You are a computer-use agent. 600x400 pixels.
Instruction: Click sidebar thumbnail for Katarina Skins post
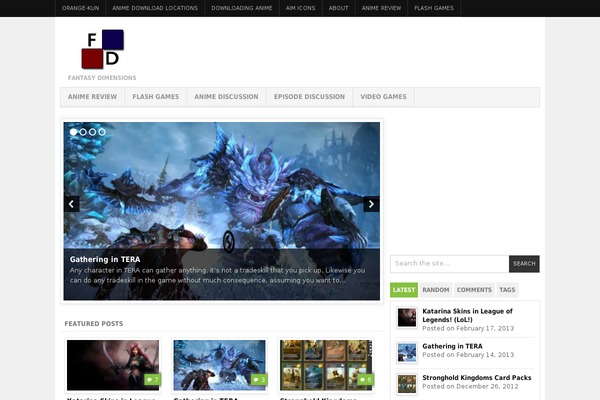(407, 318)
